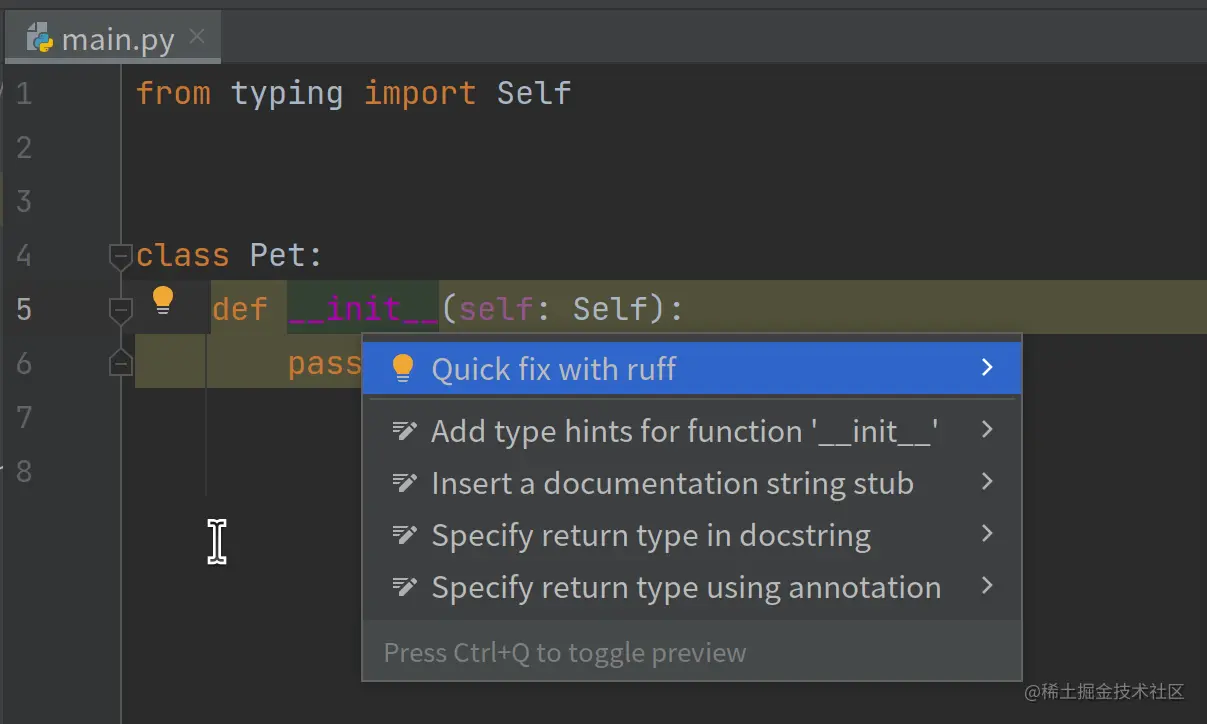
Task: Click line number 3 in the gutter
Action: 24,201
